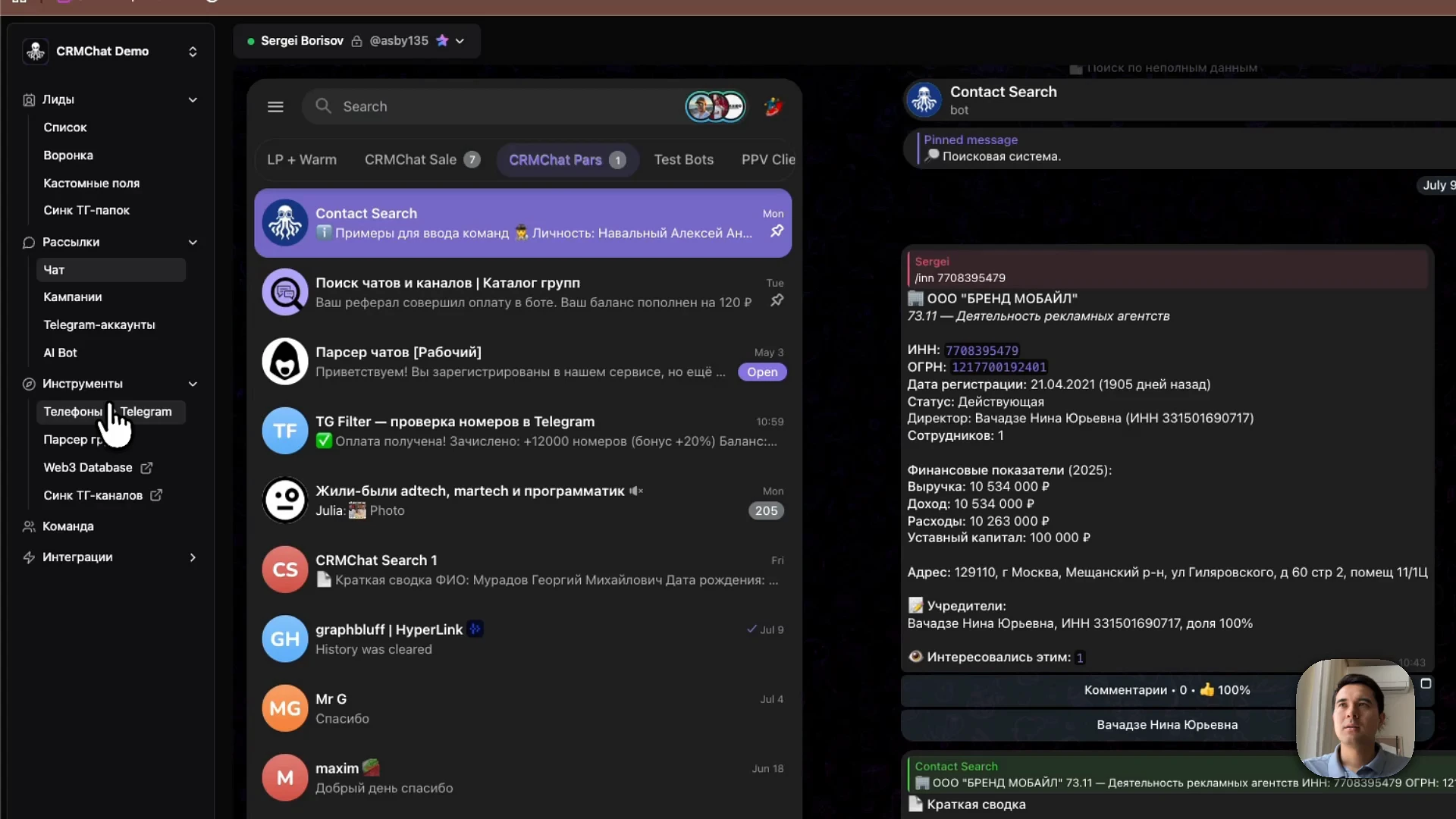Switch to the PPV Clie folder tab
The image size is (1456, 819).
(768, 160)
